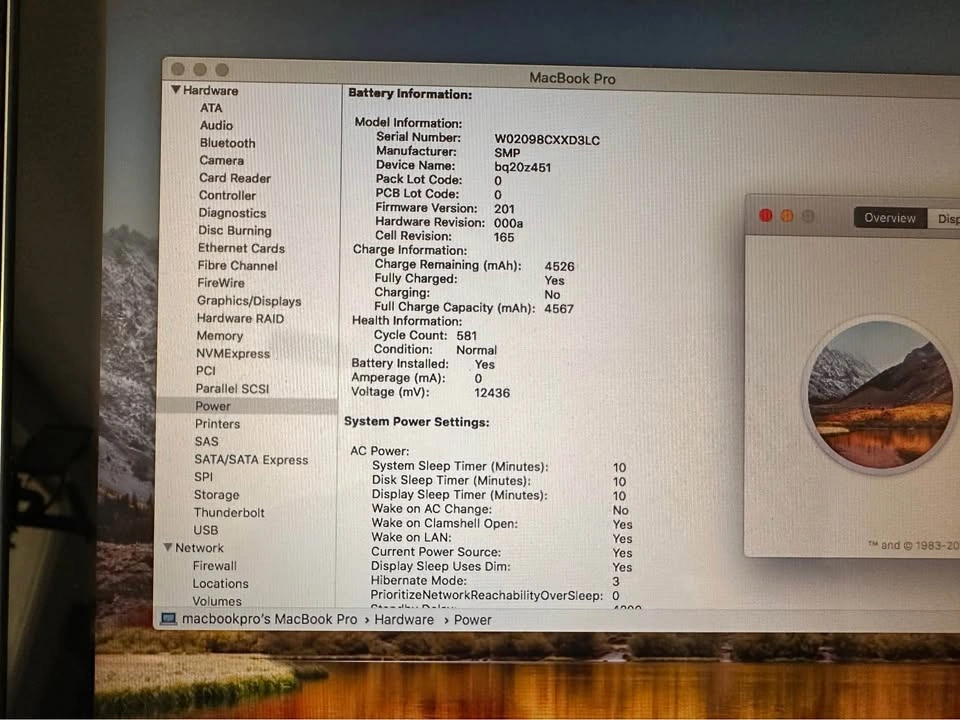Open Locations under Network

point(220,583)
